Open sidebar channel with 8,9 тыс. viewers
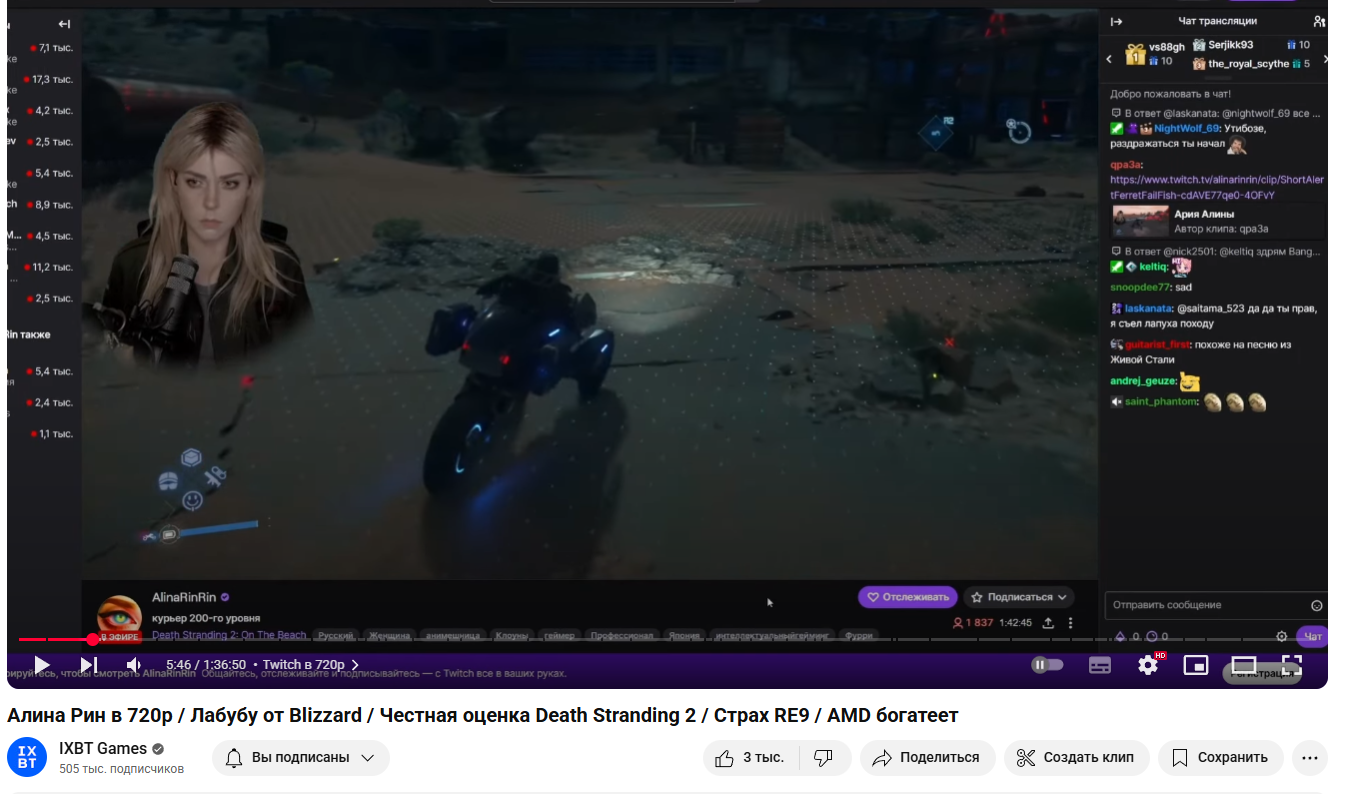The width and height of the screenshot is (1348, 794). point(40,204)
